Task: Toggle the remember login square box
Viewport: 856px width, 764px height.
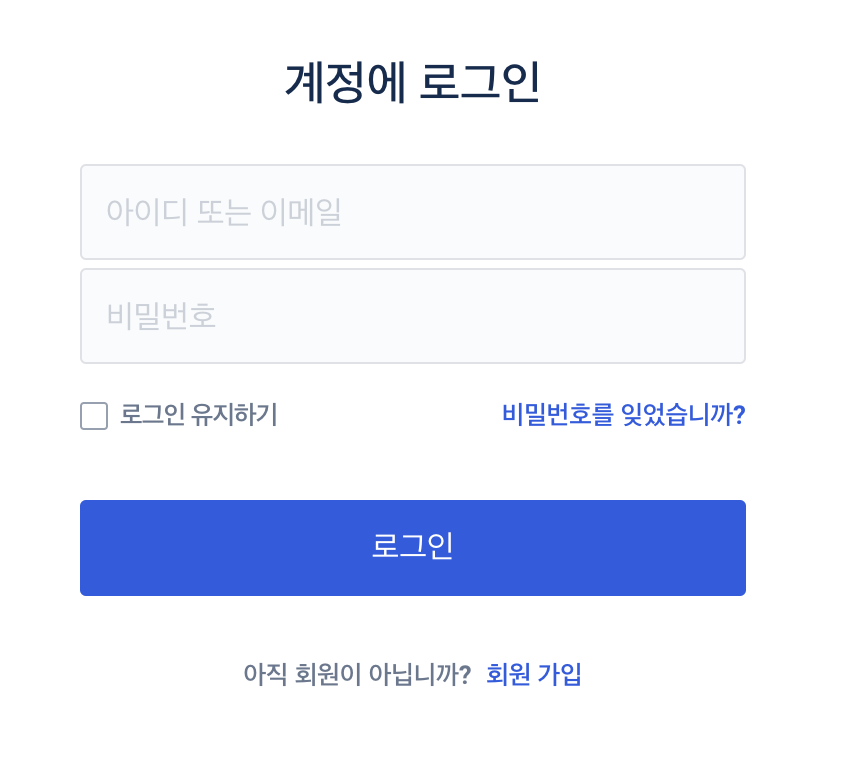Action: click(x=94, y=416)
